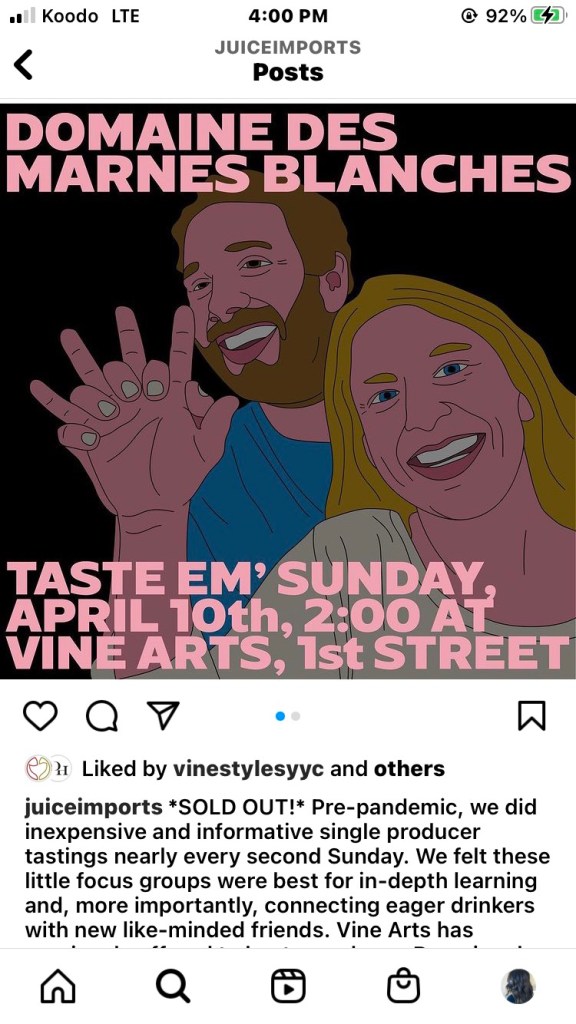Open your profile from the avatar icon
Viewport: 576px width, 1024px height.
(x=518, y=985)
